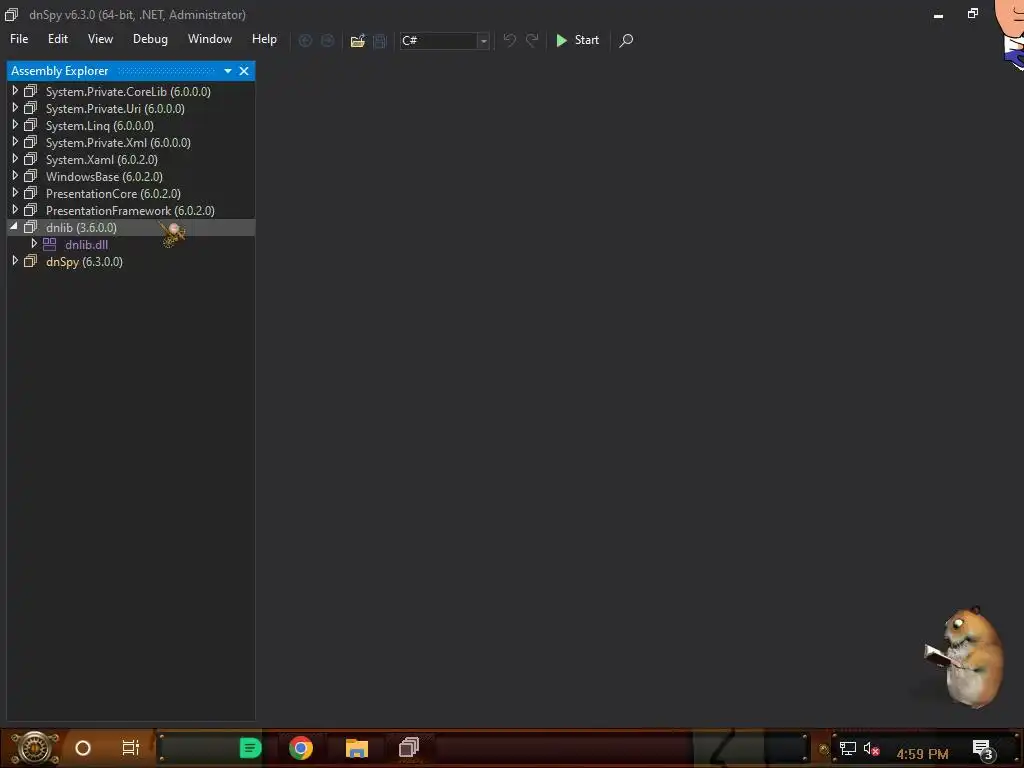The image size is (1024, 768).
Task: Open the Window menu
Action: [210, 39]
